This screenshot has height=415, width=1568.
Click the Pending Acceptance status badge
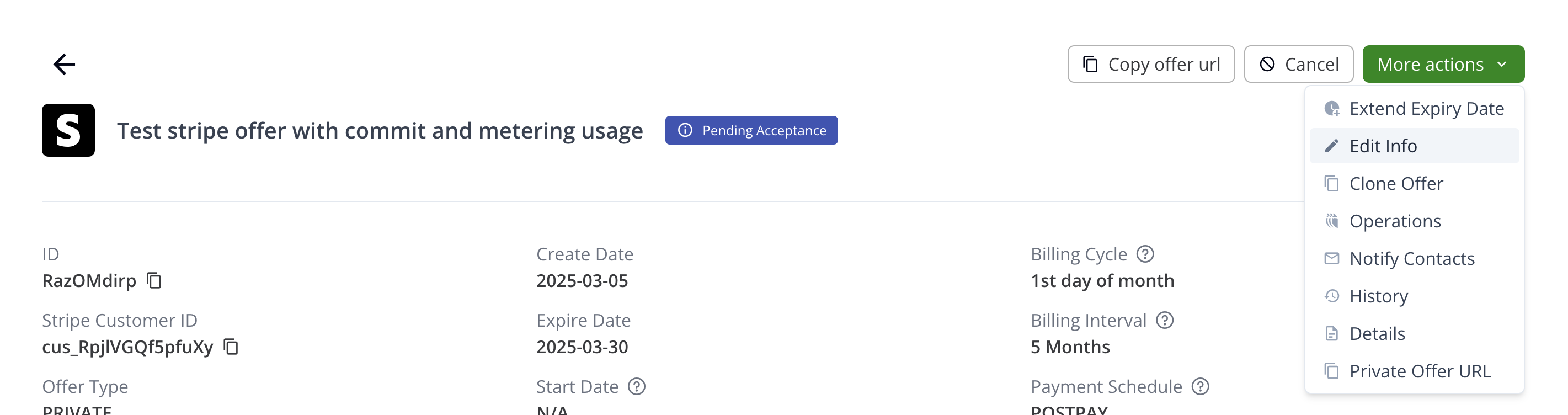tap(751, 130)
